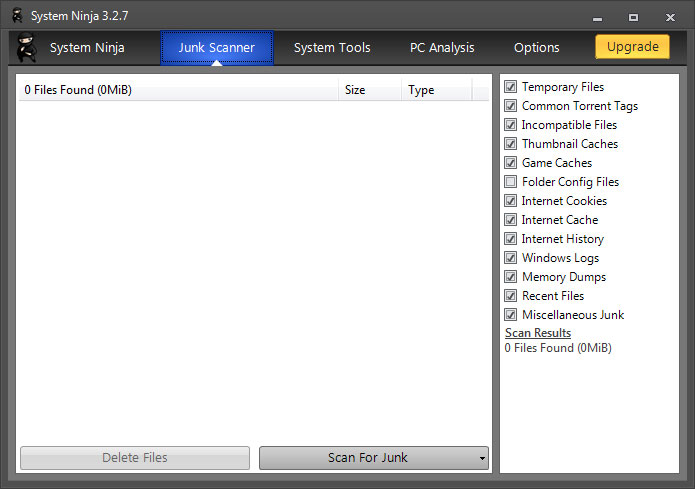
Task: Open the Options tab
Action: 536,47
